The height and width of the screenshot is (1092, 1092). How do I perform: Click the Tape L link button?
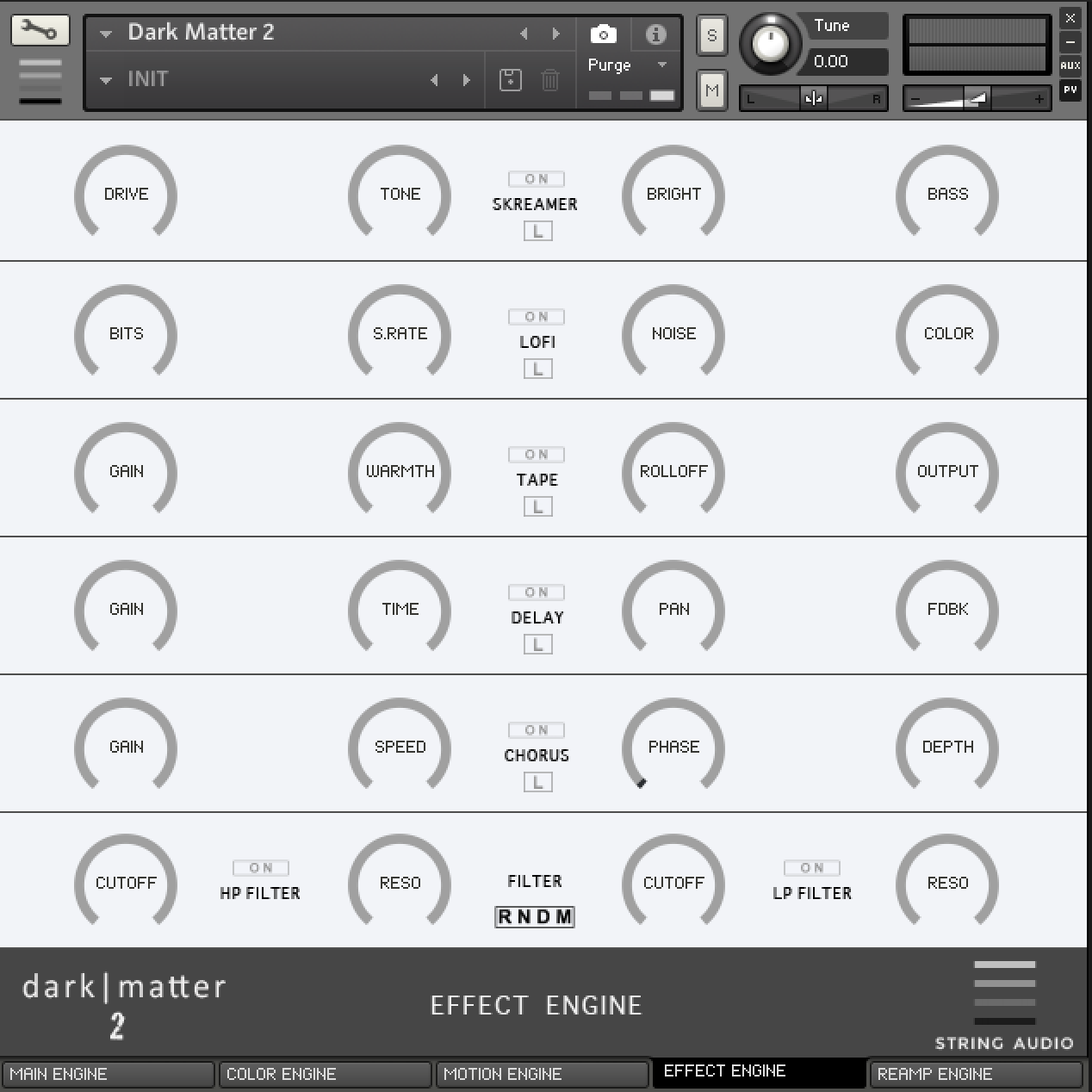[537, 506]
